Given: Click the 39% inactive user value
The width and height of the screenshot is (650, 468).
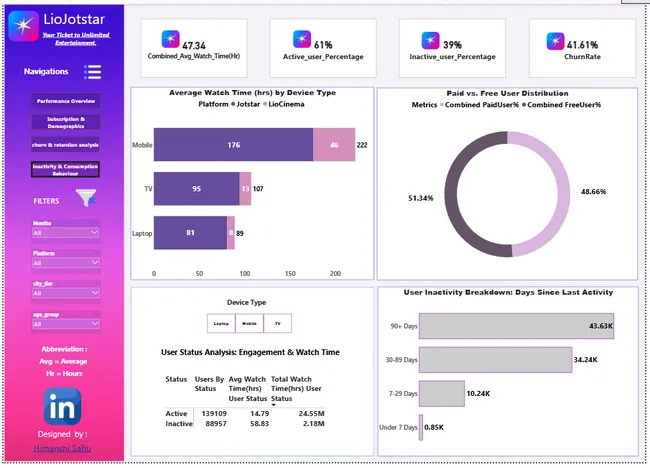Looking at the screenshot, I should [x=452, y=45].
